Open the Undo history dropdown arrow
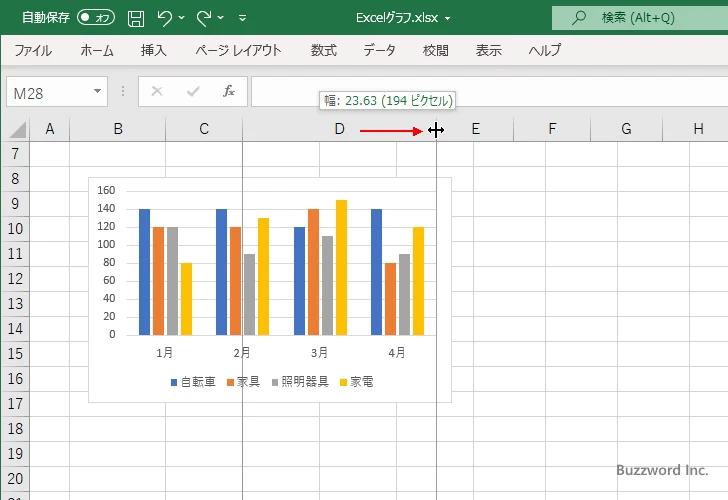This screenshot has height=500, width=728. (182, 18)
